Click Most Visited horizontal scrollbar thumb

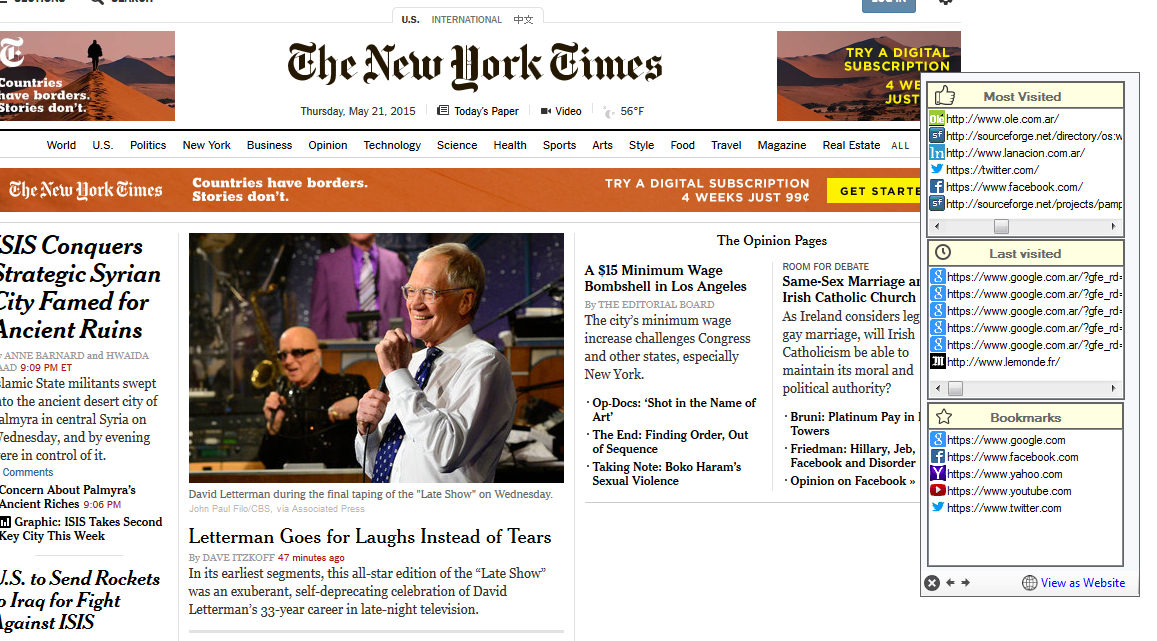(1001, 226)
